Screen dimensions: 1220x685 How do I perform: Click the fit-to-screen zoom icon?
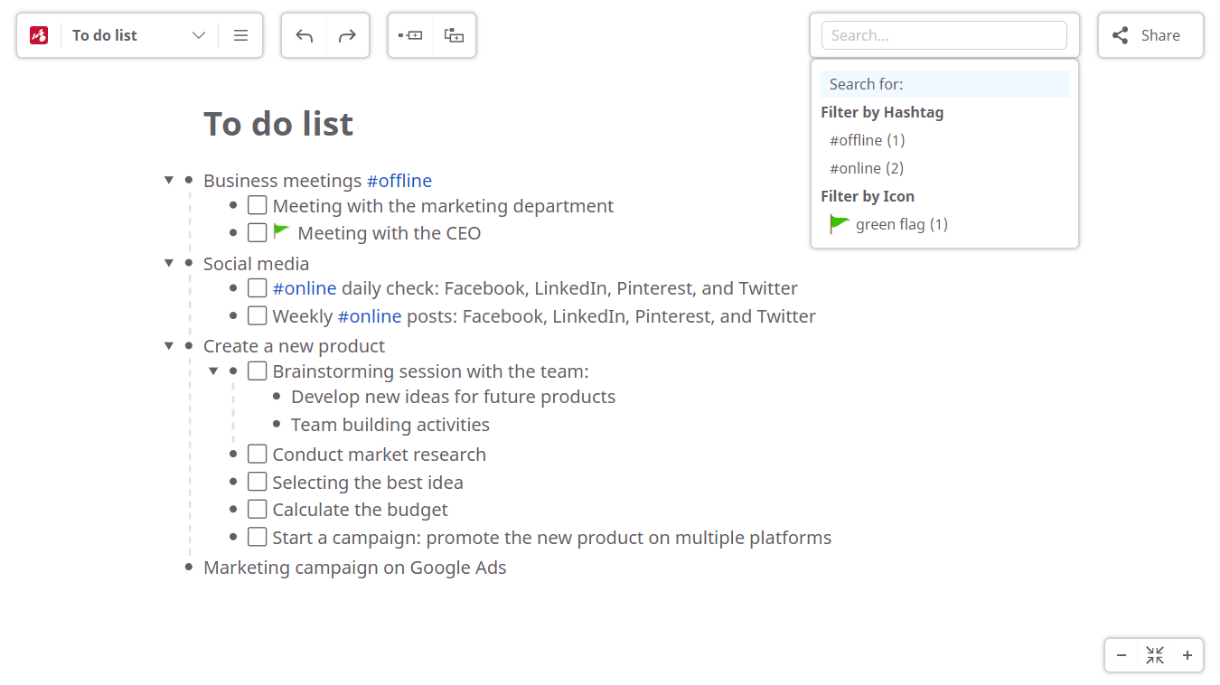(x=1154, y=655)
